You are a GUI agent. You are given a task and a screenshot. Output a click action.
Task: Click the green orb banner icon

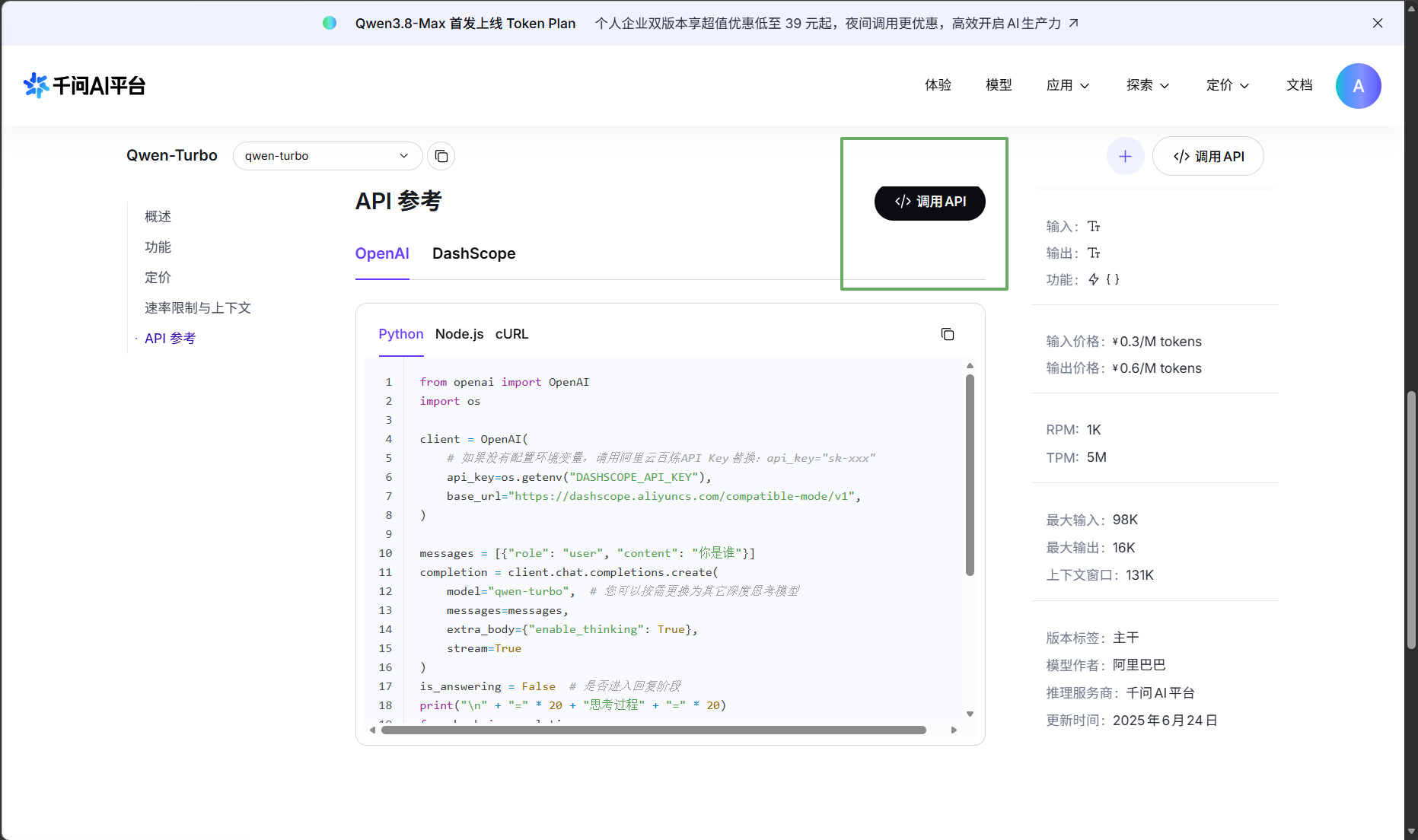tap(330, 23)
